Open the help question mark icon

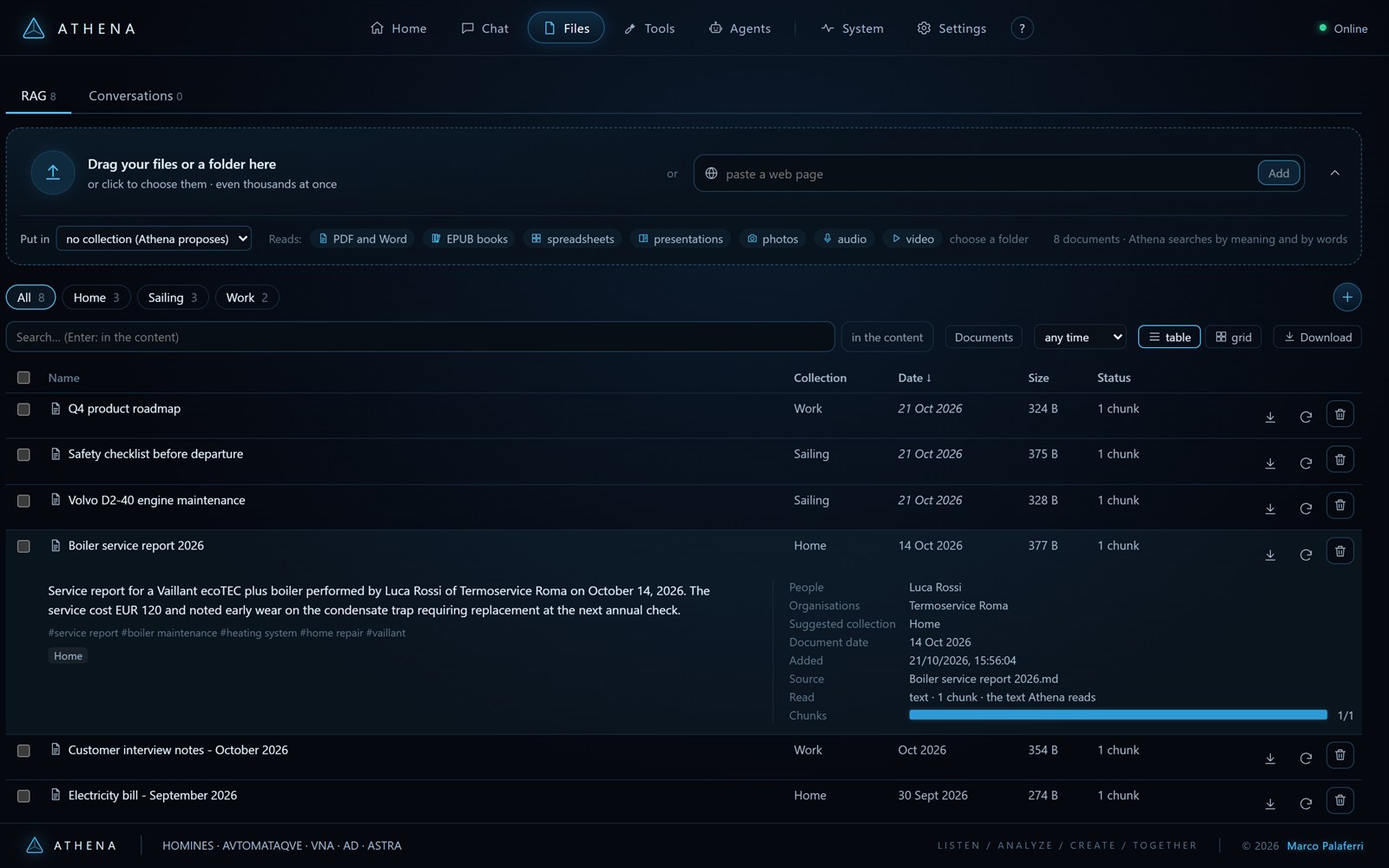click(1022, 28)
